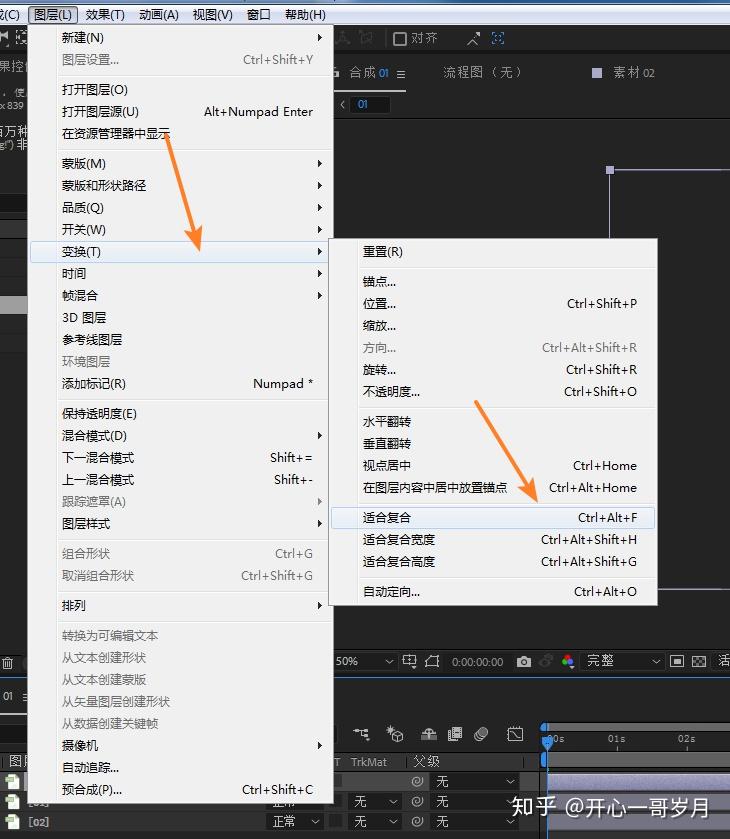Image resolution: width=730 pixels, height=839 pixels.
Task: Open the parent 无 dropdown of the [02] layer
Action: pos(474,821)
